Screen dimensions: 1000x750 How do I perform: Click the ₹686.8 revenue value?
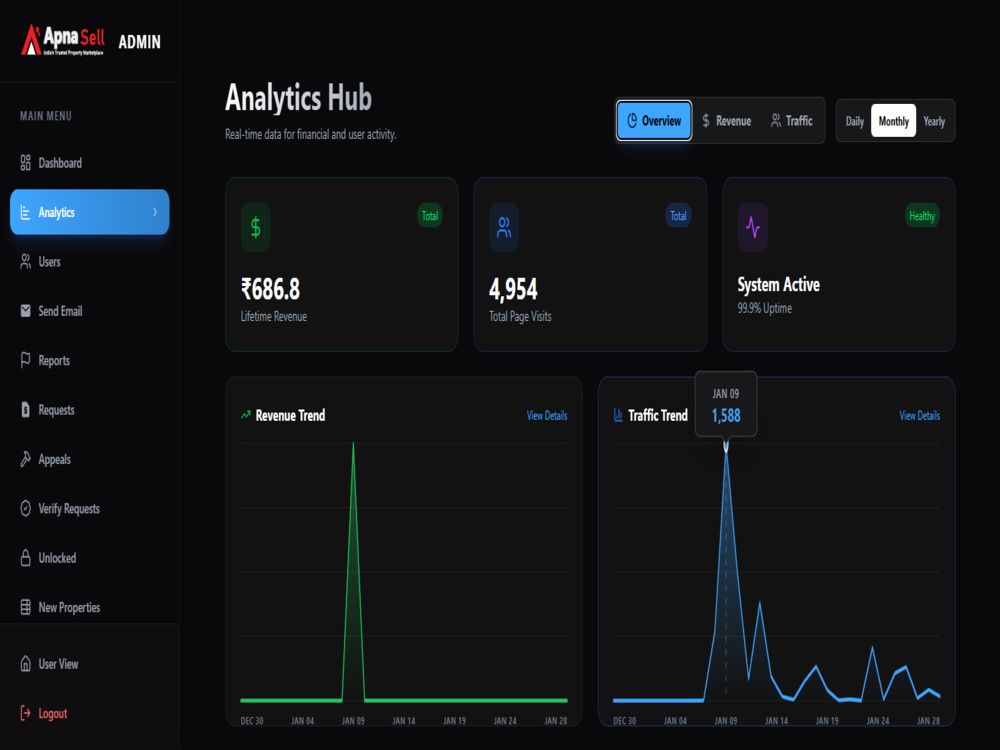(x=270, y=289)
